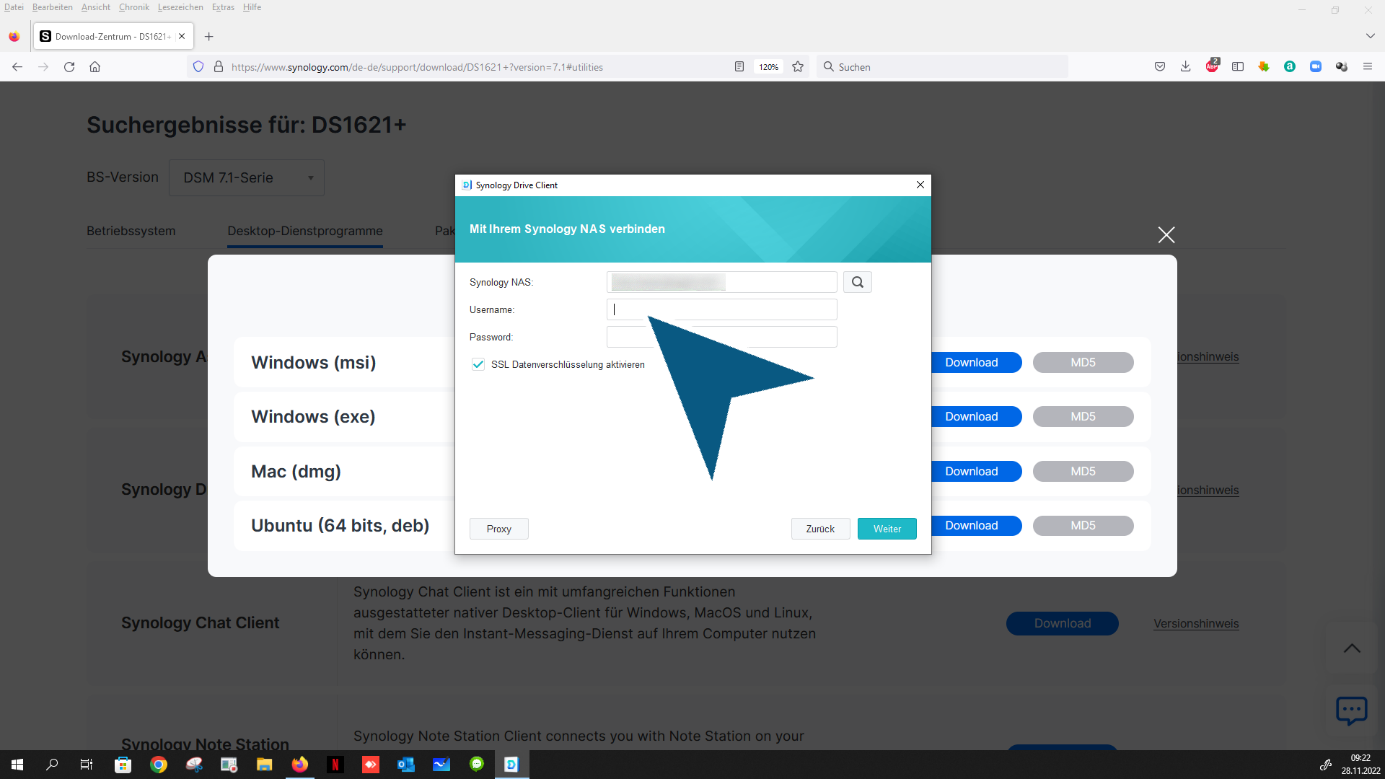
Task: Click the search magnifier next to Synology NAS field
Action: pyautogui.click(x=857, y=282)
